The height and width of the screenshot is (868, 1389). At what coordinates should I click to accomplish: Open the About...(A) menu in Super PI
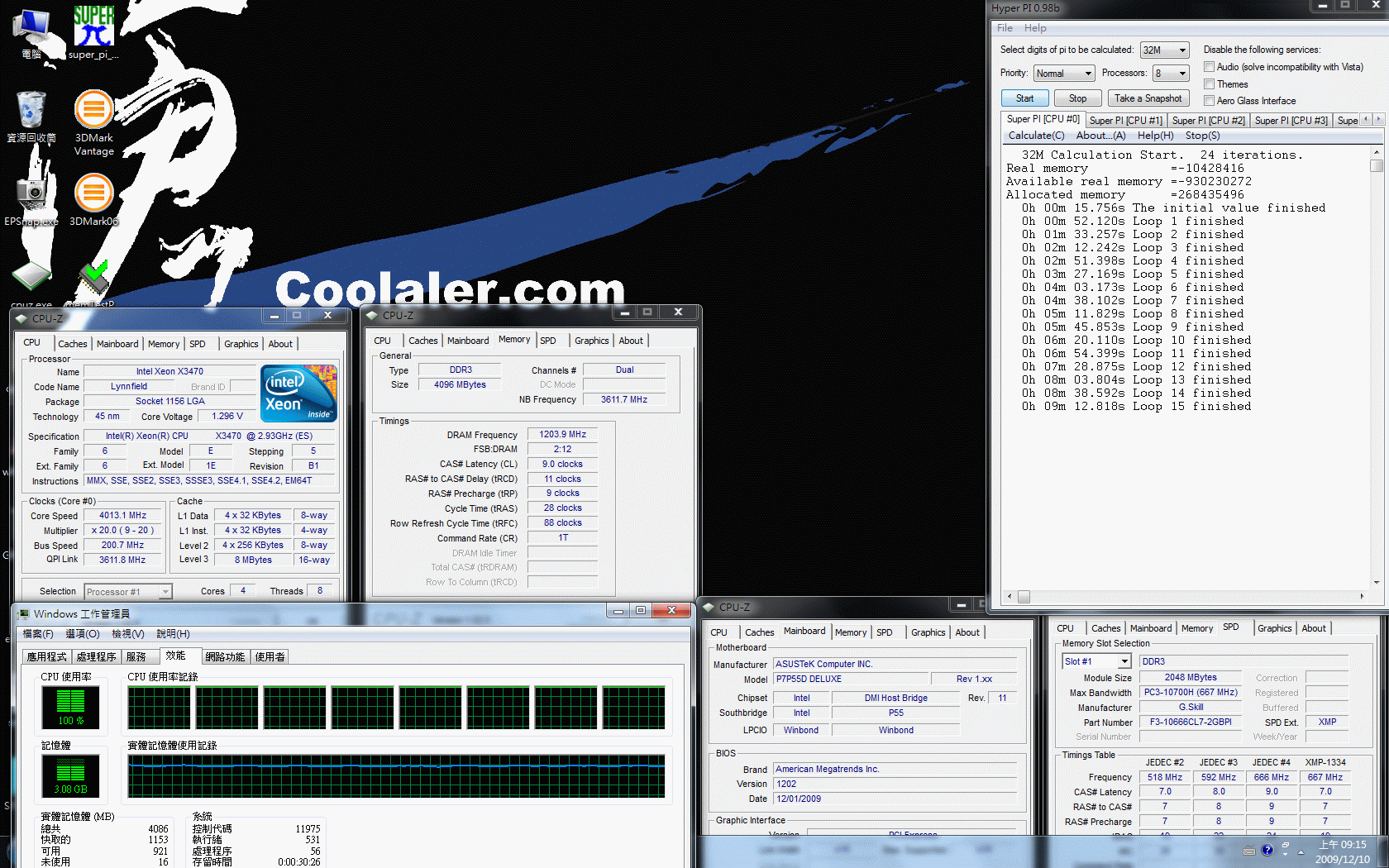click(1100, 136)
